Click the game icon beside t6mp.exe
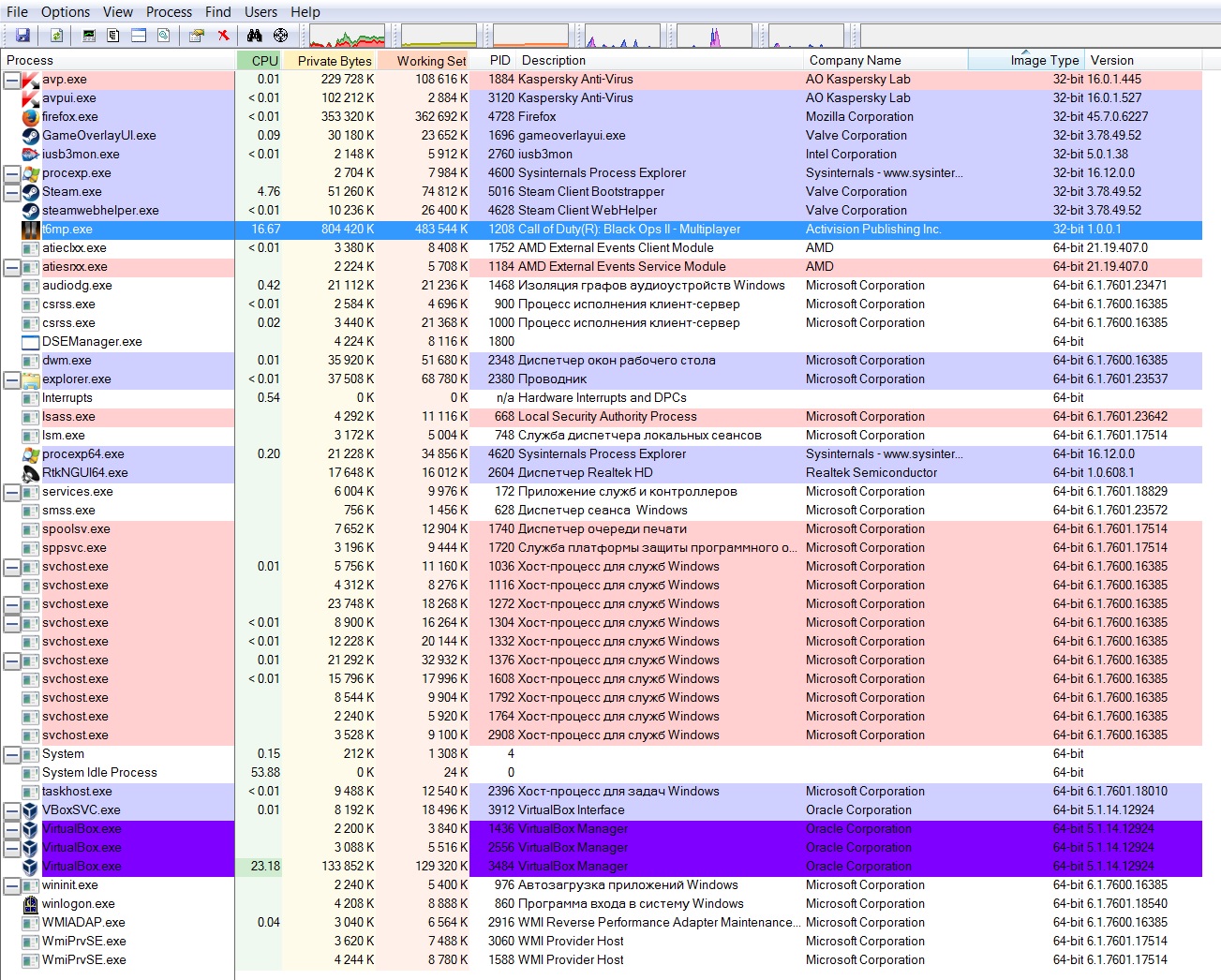The width and height of the screenshot is (1221, 980). (30, 230)
